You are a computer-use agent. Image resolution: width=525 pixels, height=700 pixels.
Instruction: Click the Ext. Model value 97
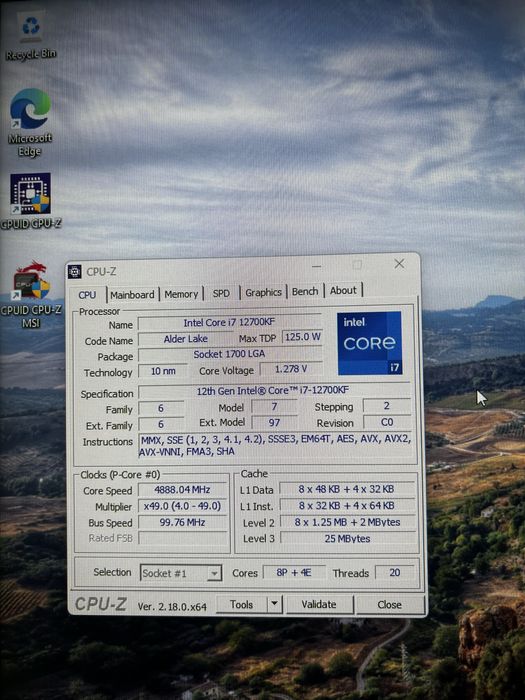[x=274, y=422]
